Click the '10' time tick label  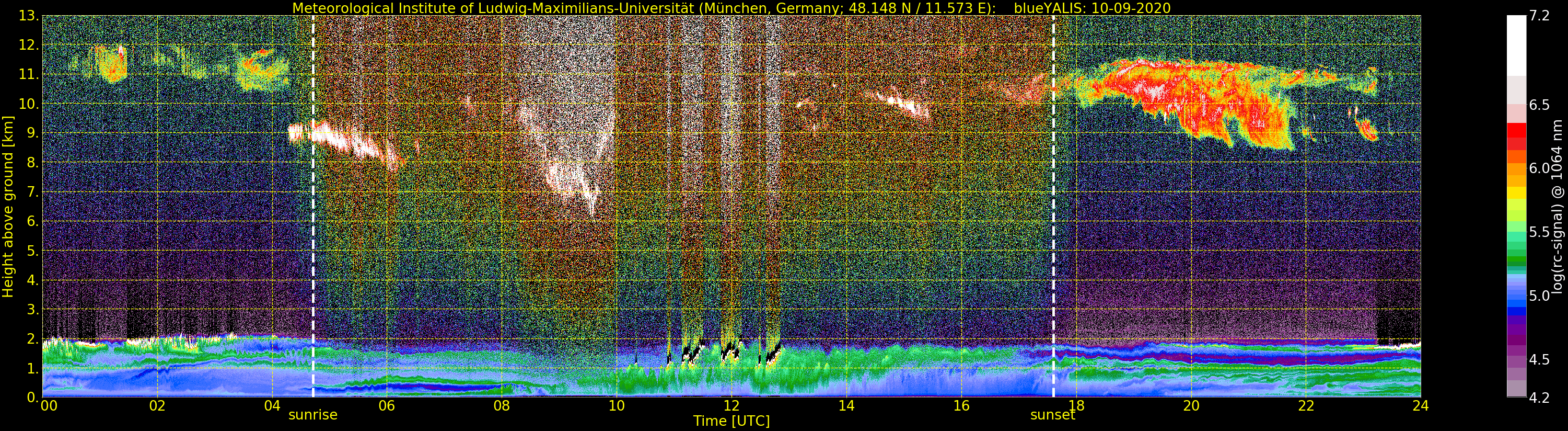point(616,406)
